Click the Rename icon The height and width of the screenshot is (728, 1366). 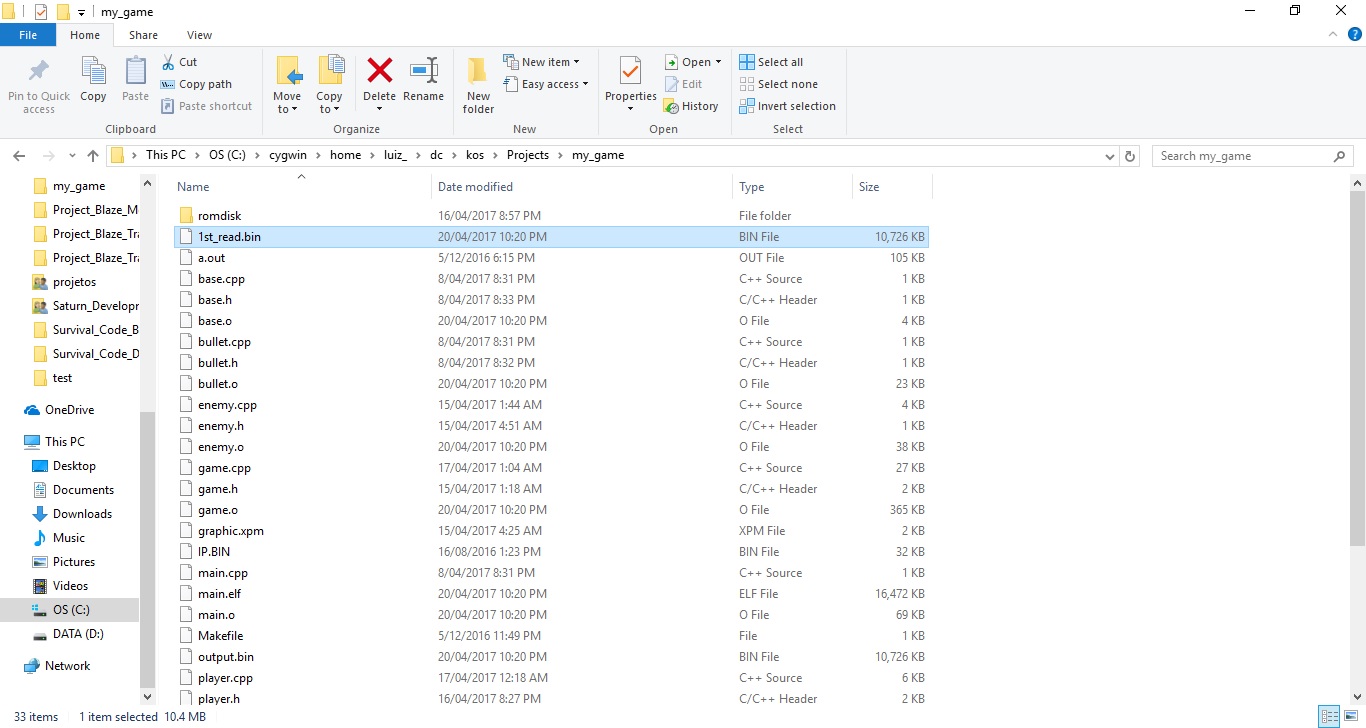tap(424, 70)
